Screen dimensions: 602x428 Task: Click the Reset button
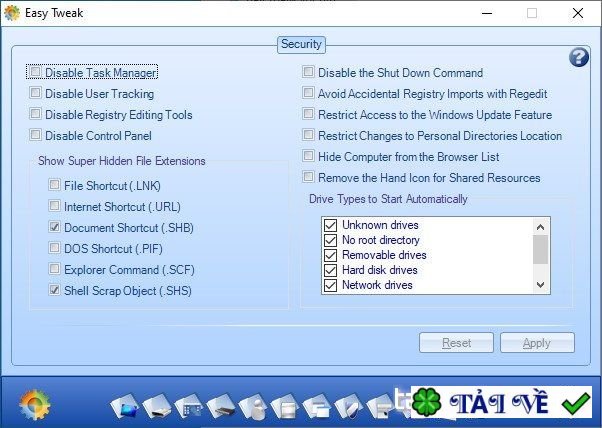(x=456, y=342)
